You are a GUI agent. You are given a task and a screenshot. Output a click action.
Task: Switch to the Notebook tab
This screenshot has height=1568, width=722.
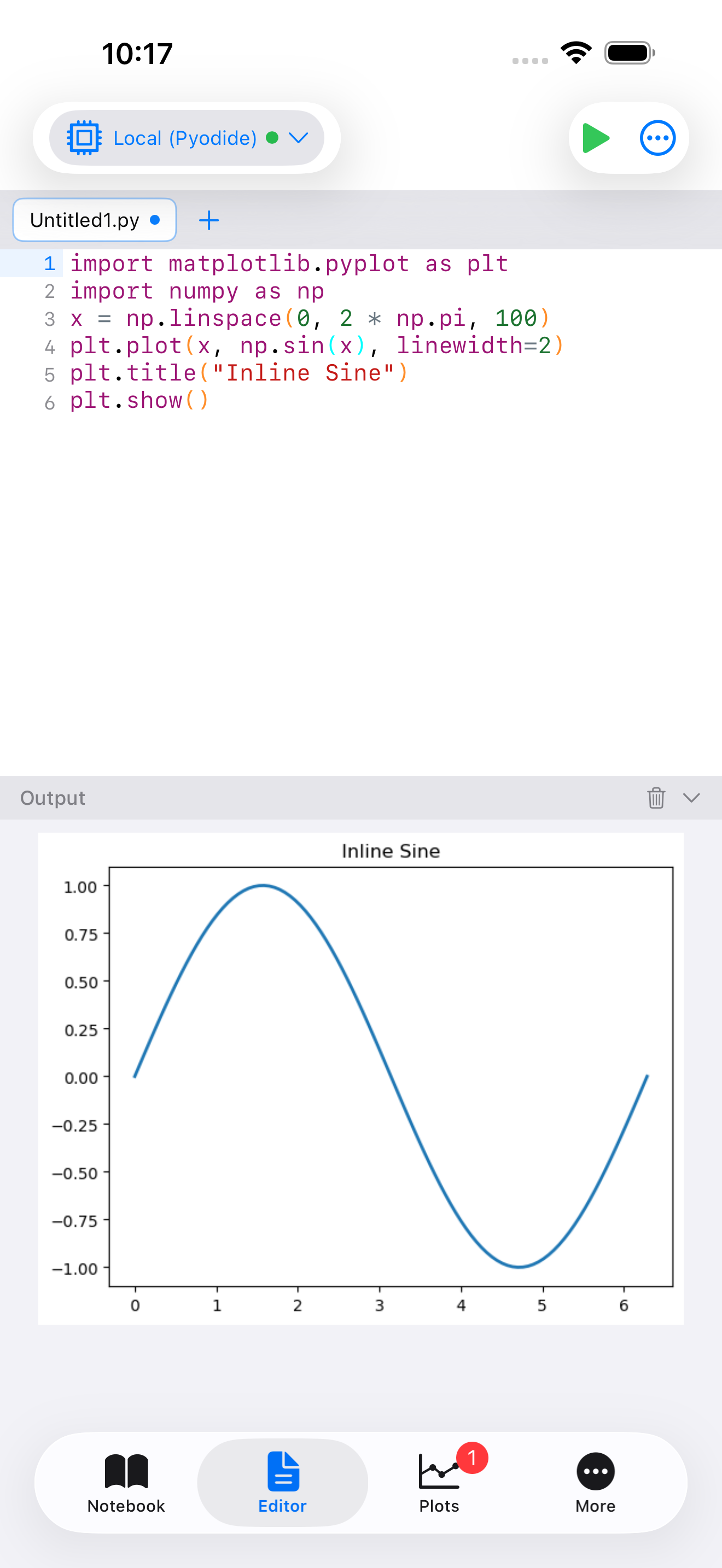(x=126, y=1483)
